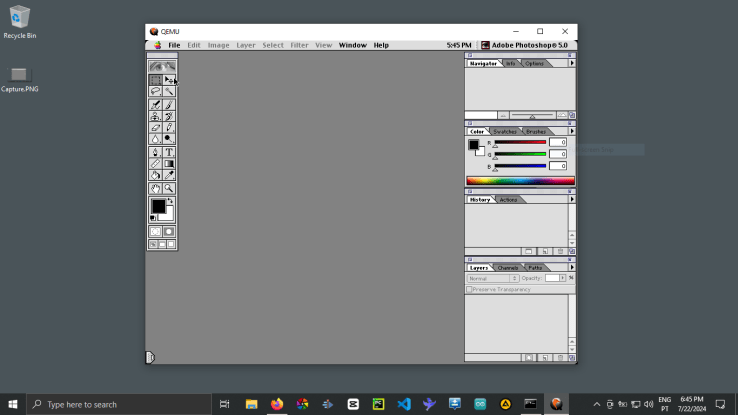Pick a color from the spectrum bar
The height and width of the screenshot is (415, 738).
[x=520, y=181]
